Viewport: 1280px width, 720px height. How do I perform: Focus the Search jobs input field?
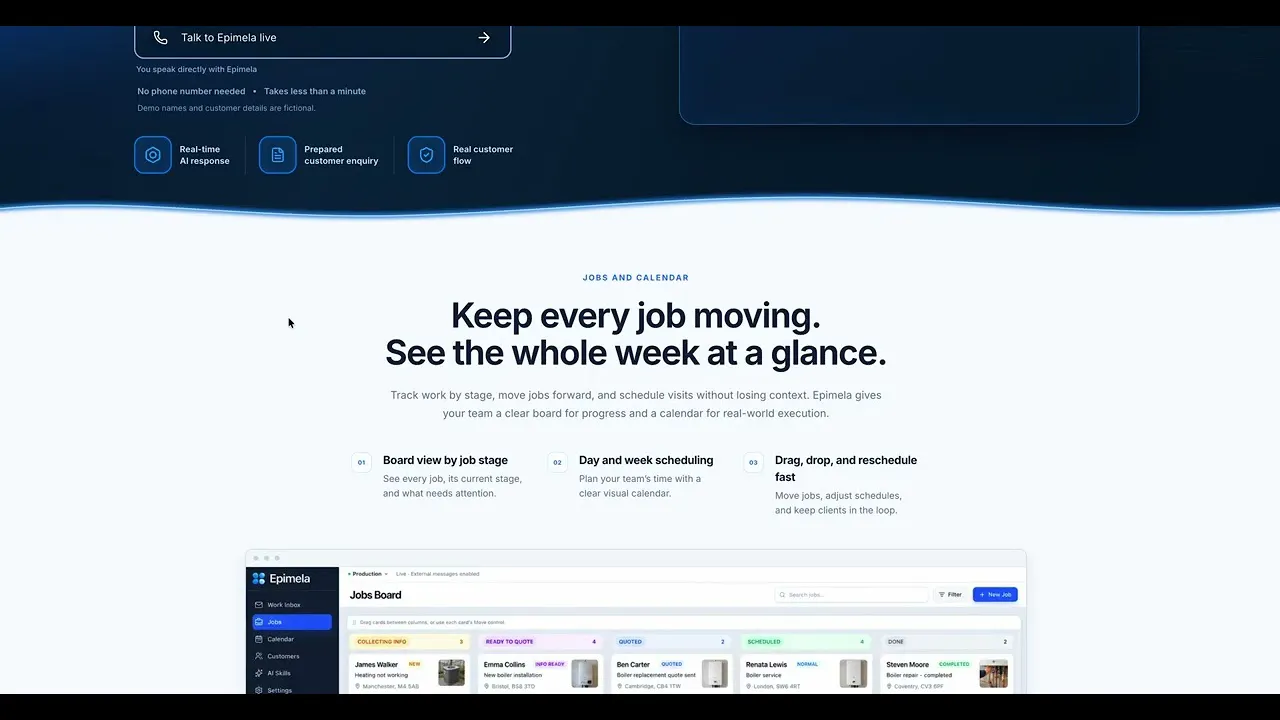tap(852, 595)
